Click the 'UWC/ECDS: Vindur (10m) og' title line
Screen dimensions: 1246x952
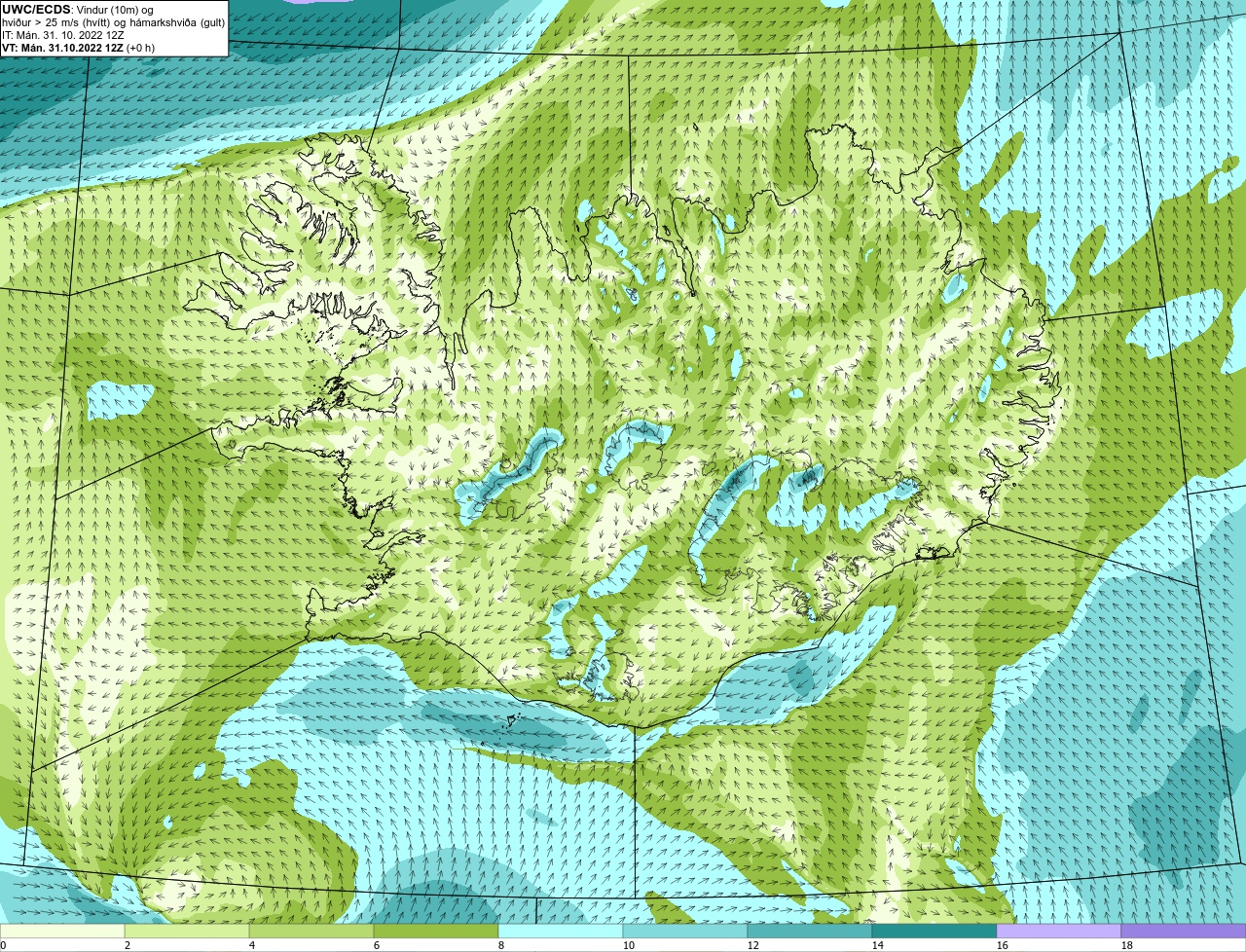(78, 10)
